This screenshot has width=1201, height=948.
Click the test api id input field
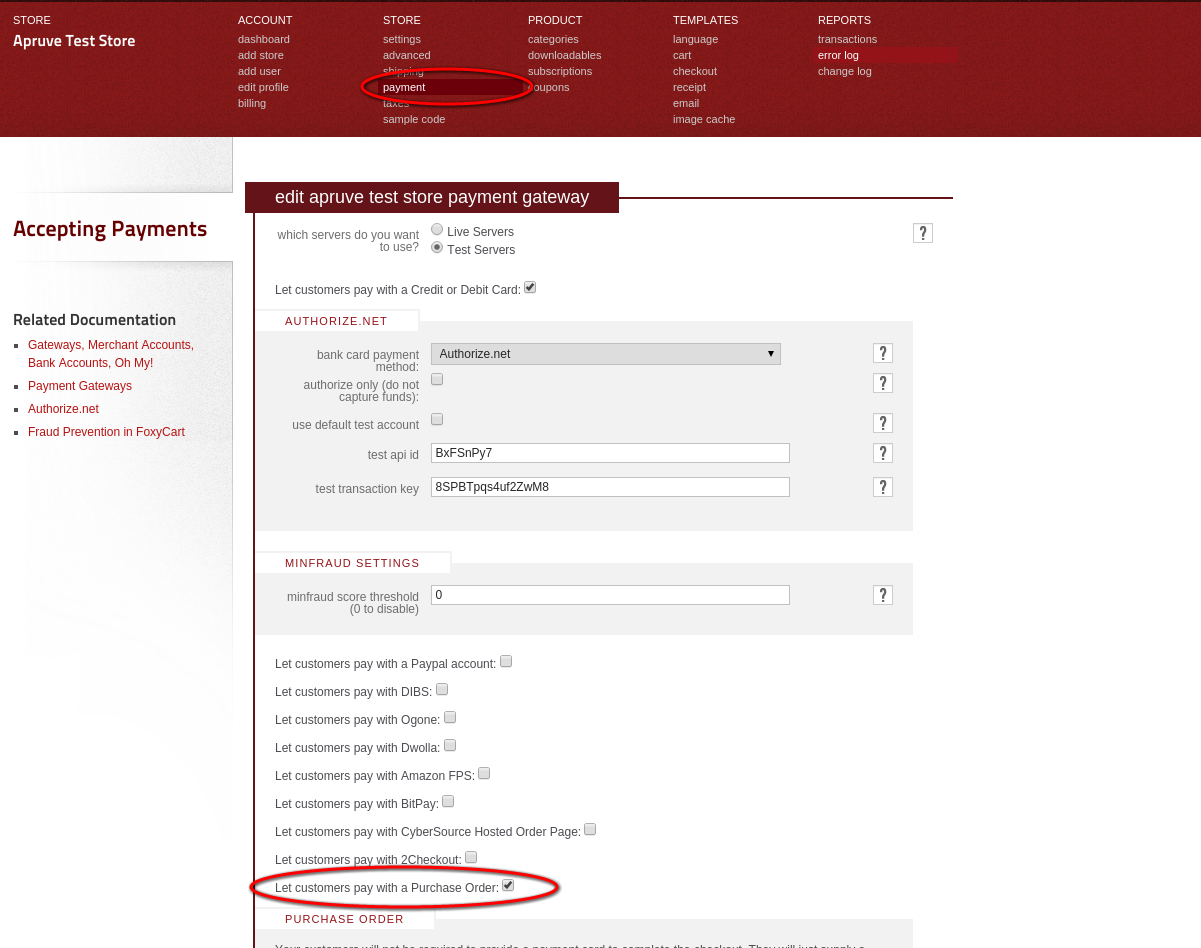609,452
